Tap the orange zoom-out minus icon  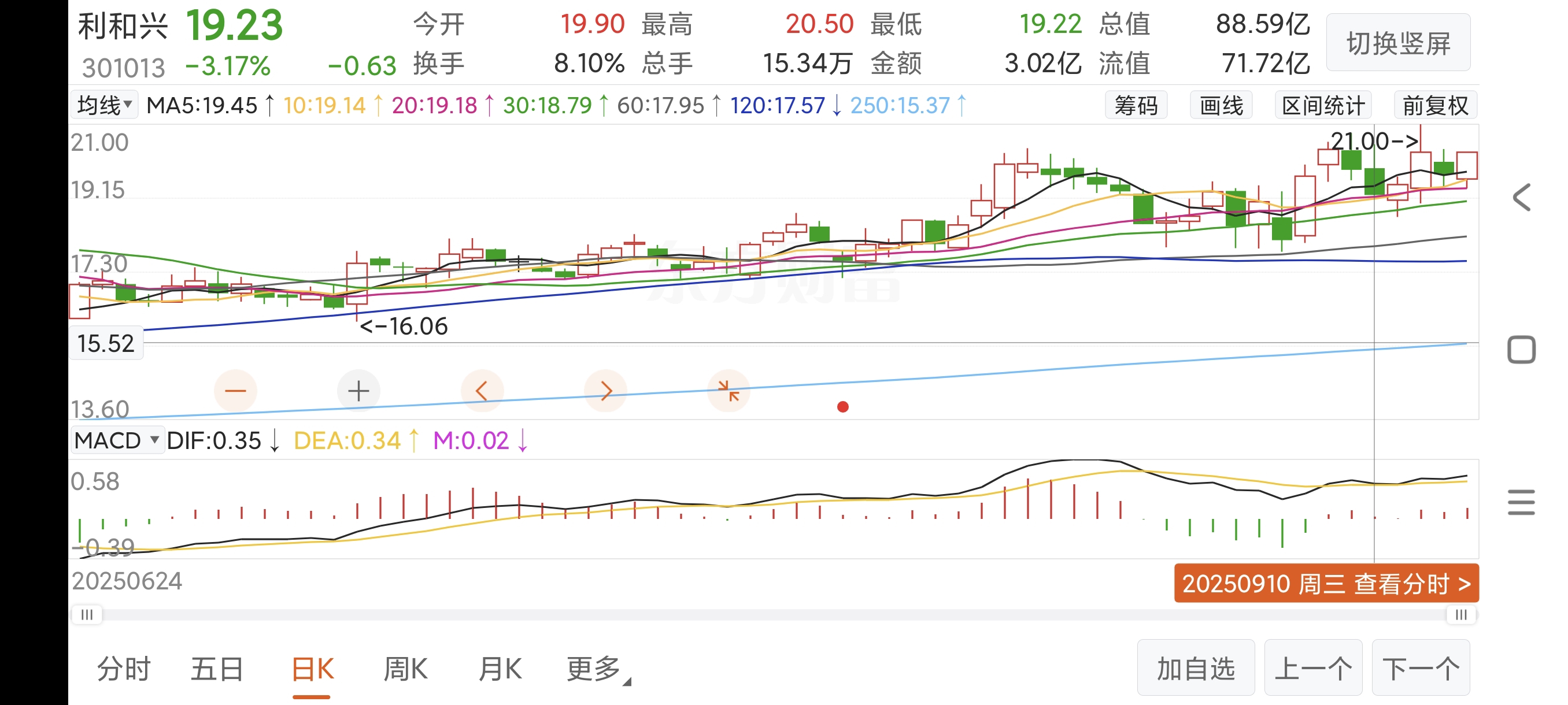tap(235, 391)
